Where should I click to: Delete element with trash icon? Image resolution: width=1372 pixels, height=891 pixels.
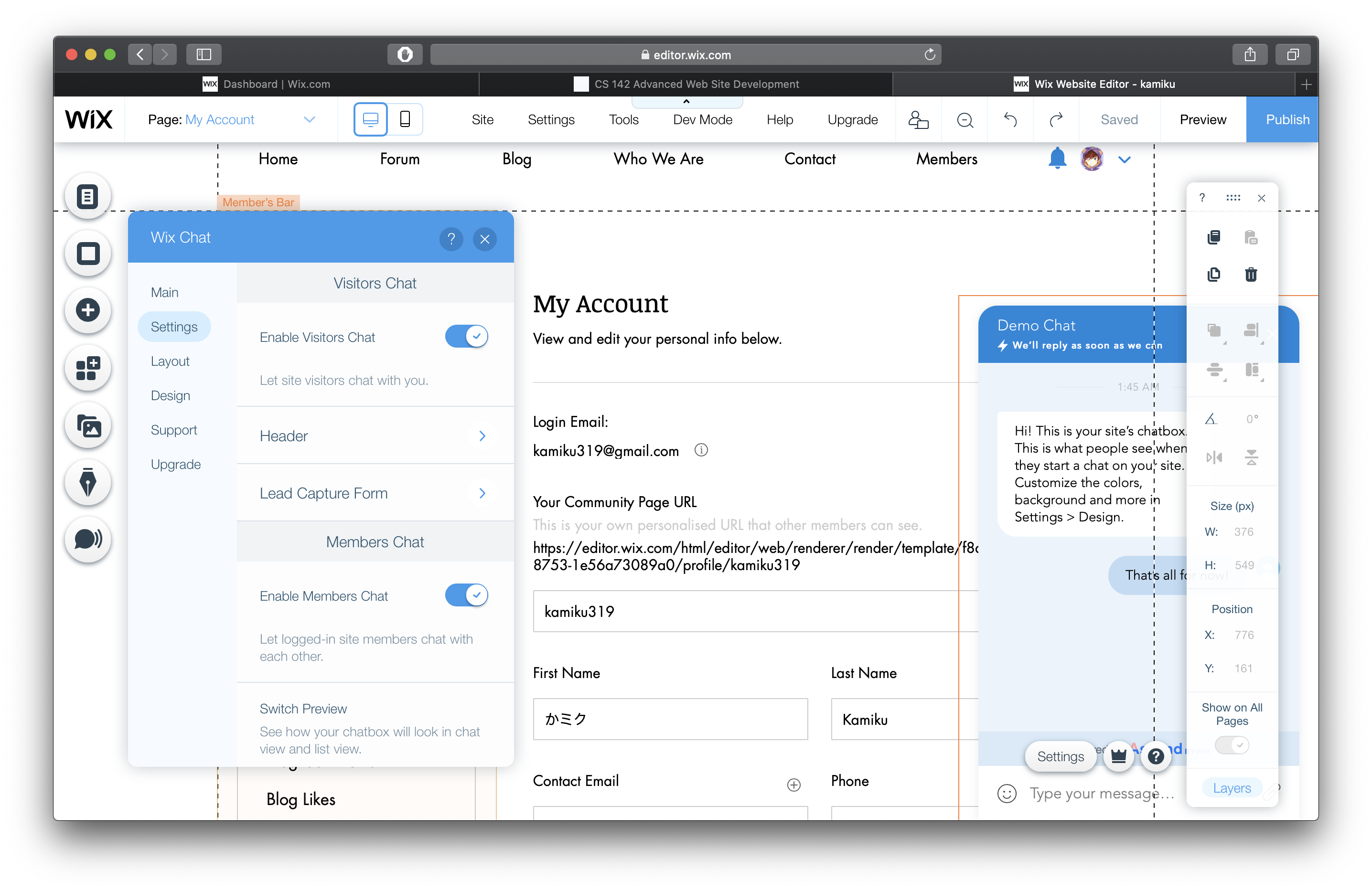pos(1250,275)
